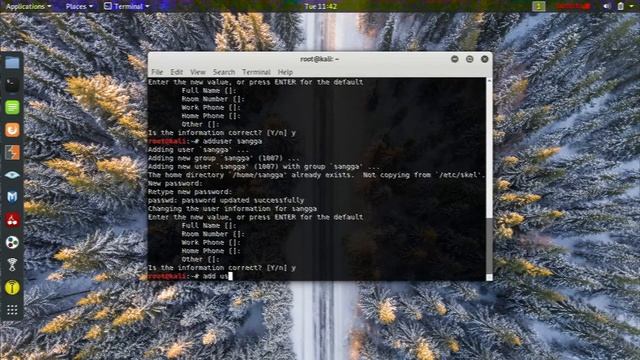Click the volume icon in top bar
The width and height of the screenshot is (640, 360).
(607, 6)
